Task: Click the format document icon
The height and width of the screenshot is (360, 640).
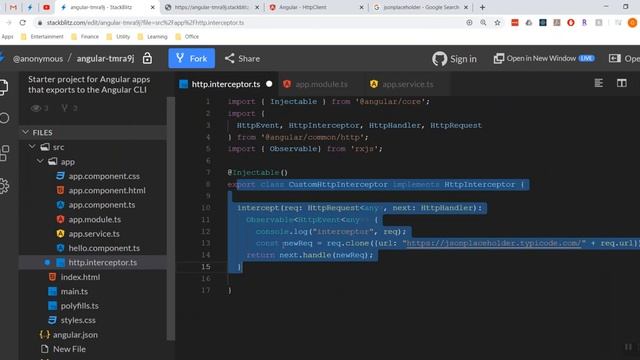Action: coord(598,83)
